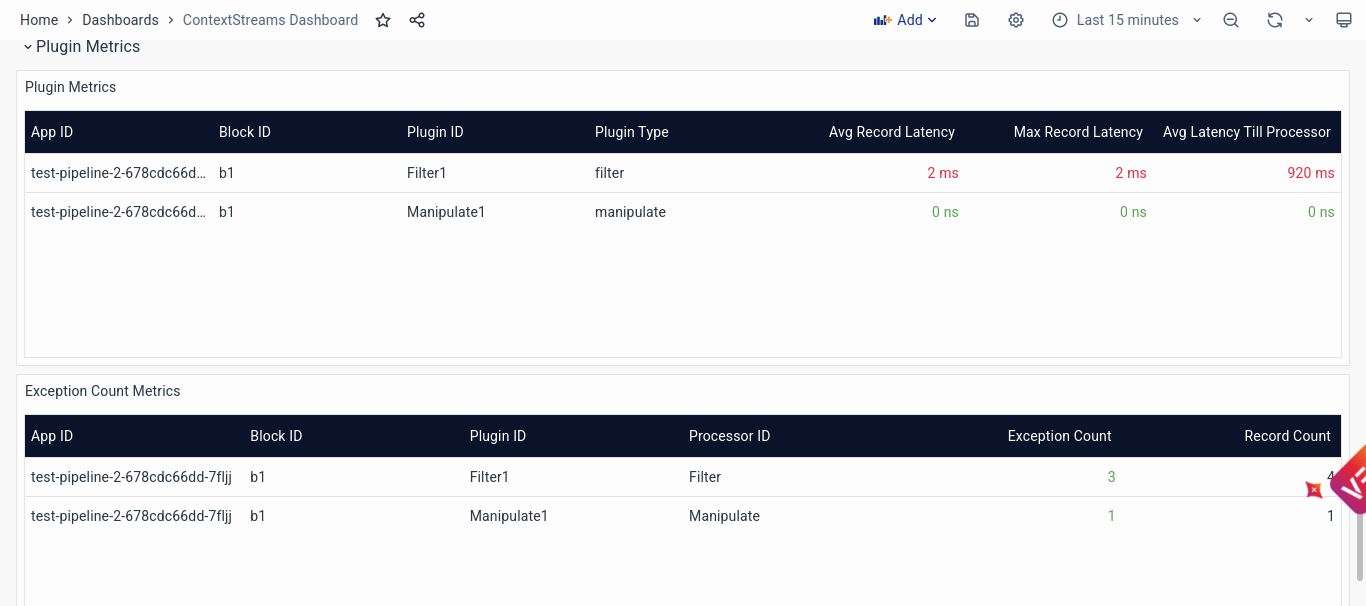1366x606 pixels.
Task: Open the refresh interval dropdown arrow
Action: [x=1309, y=20]
